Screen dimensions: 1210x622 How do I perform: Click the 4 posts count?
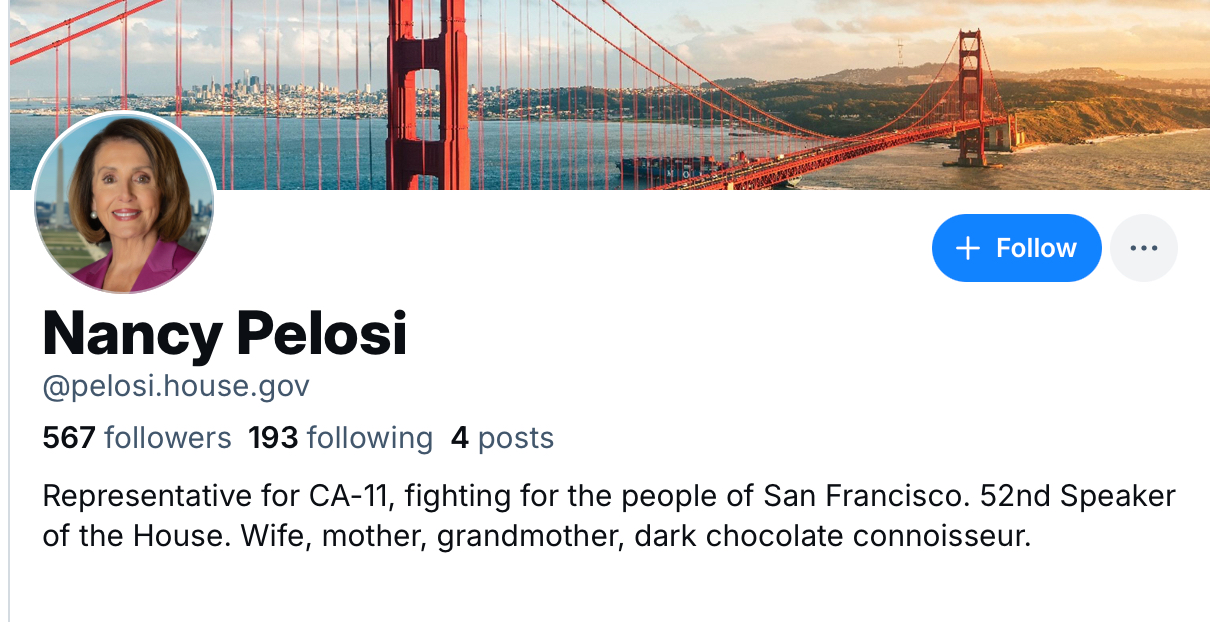tap(502, 438)
